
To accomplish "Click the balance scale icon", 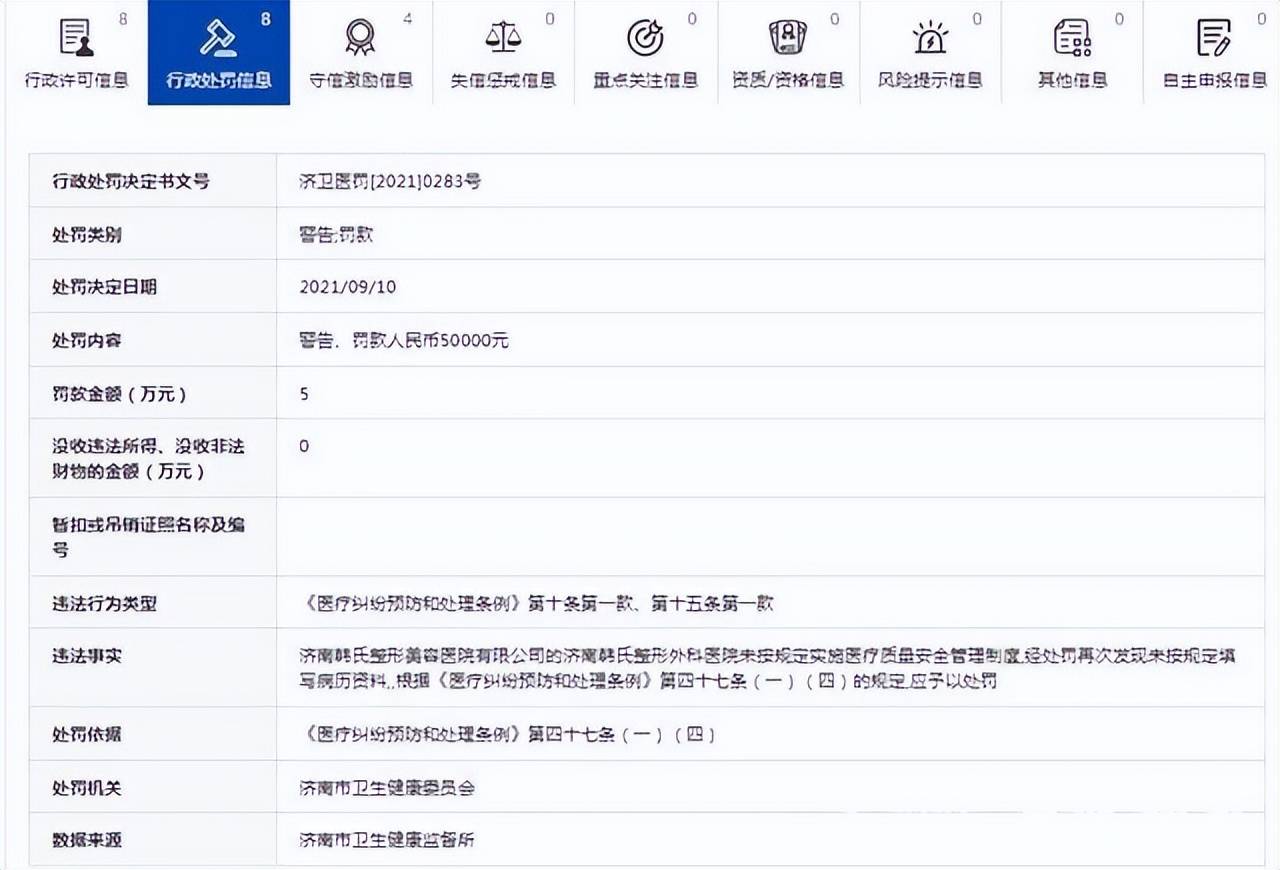I will click(503, 38).
